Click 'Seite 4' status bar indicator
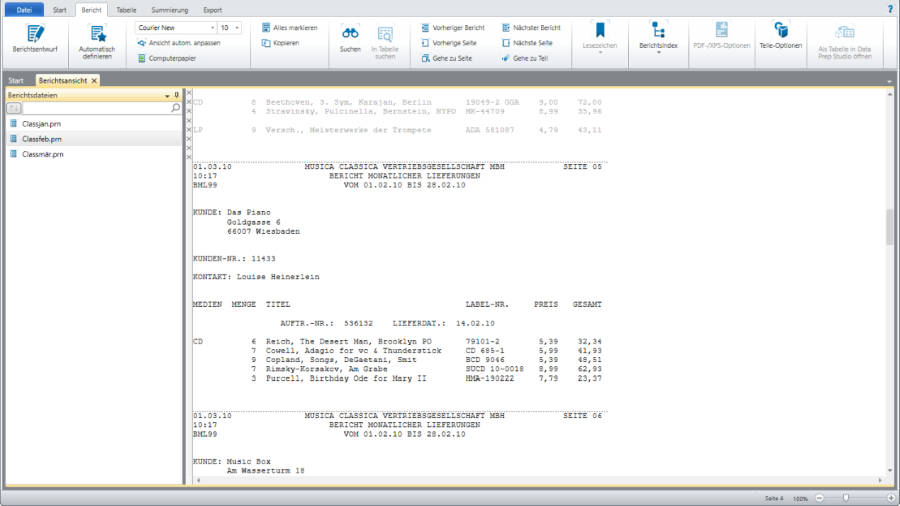This screenshot has height=506, width=900. 774,499
